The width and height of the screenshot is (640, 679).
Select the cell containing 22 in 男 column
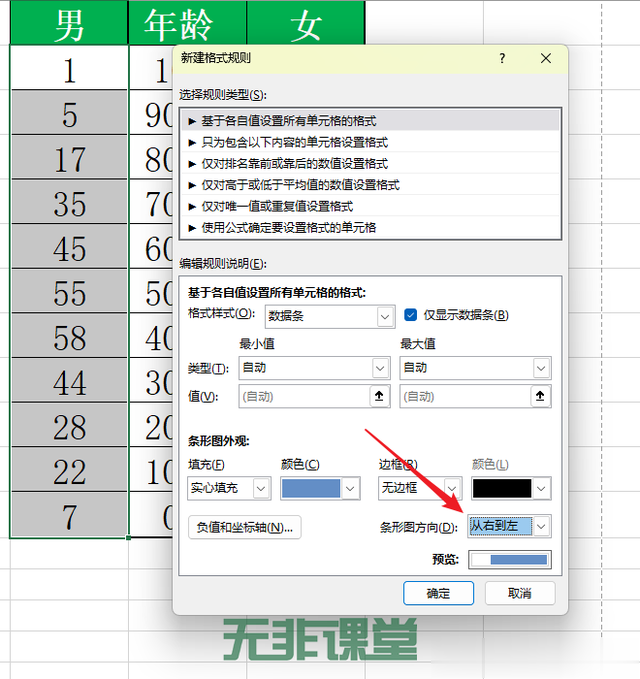point(69,469)
